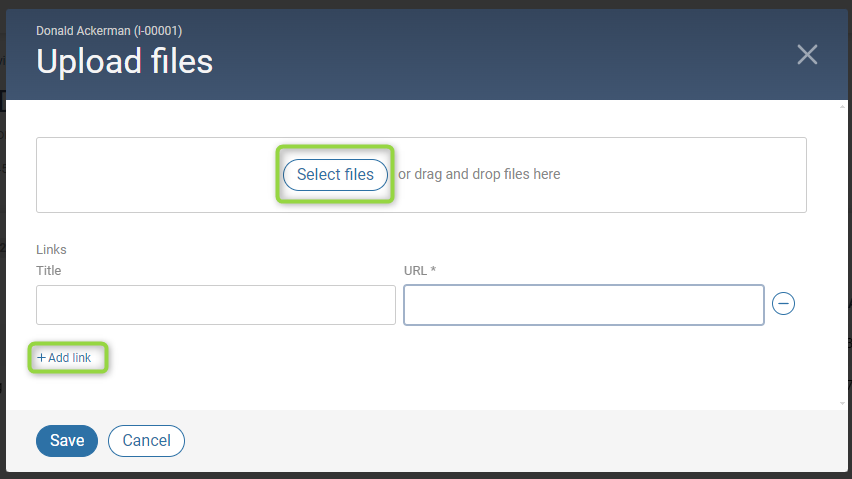The width and height of the screenshot is (852, 479).
Task: Click the dialog's vertical scrollbar track
Action: (x=842, y=255)
